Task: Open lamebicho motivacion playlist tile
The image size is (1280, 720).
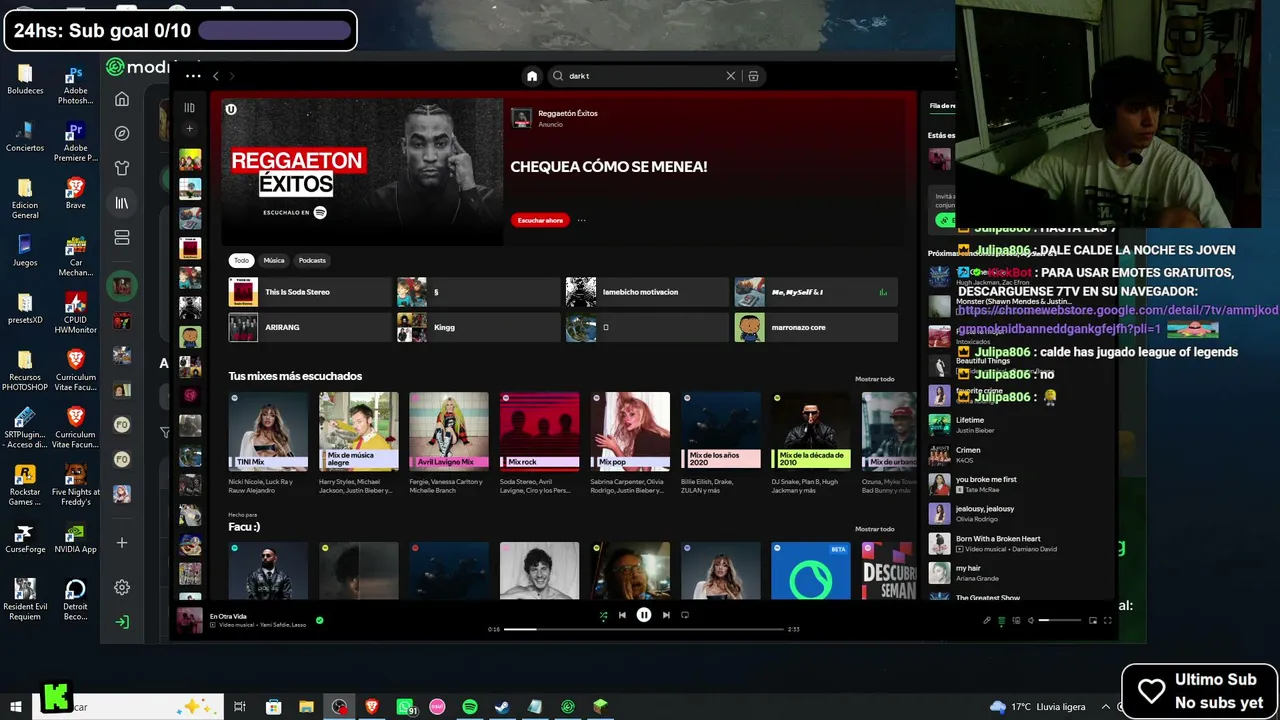Action: [647, 292]
